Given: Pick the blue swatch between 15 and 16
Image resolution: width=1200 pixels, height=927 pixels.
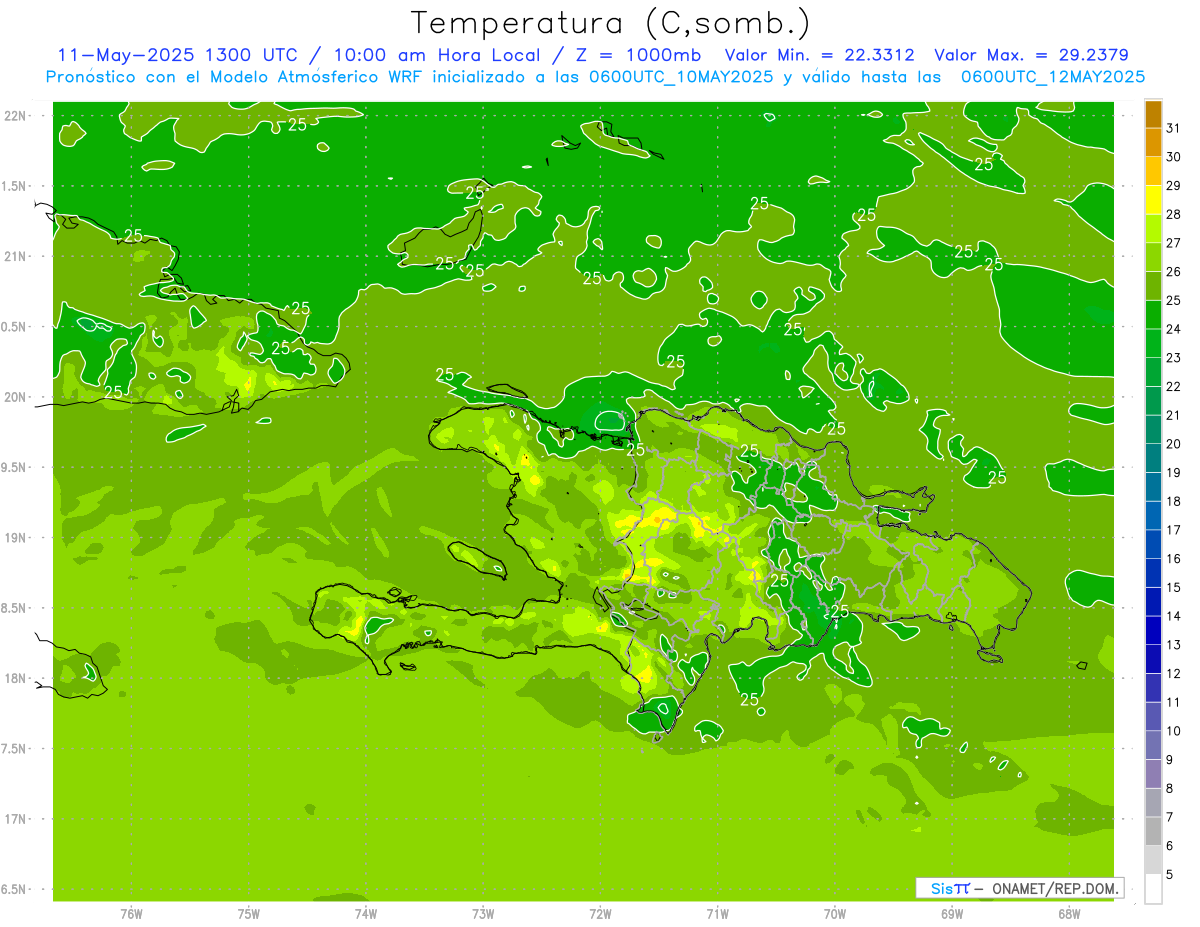Looking at the screenshot, I should point(1154,573).
